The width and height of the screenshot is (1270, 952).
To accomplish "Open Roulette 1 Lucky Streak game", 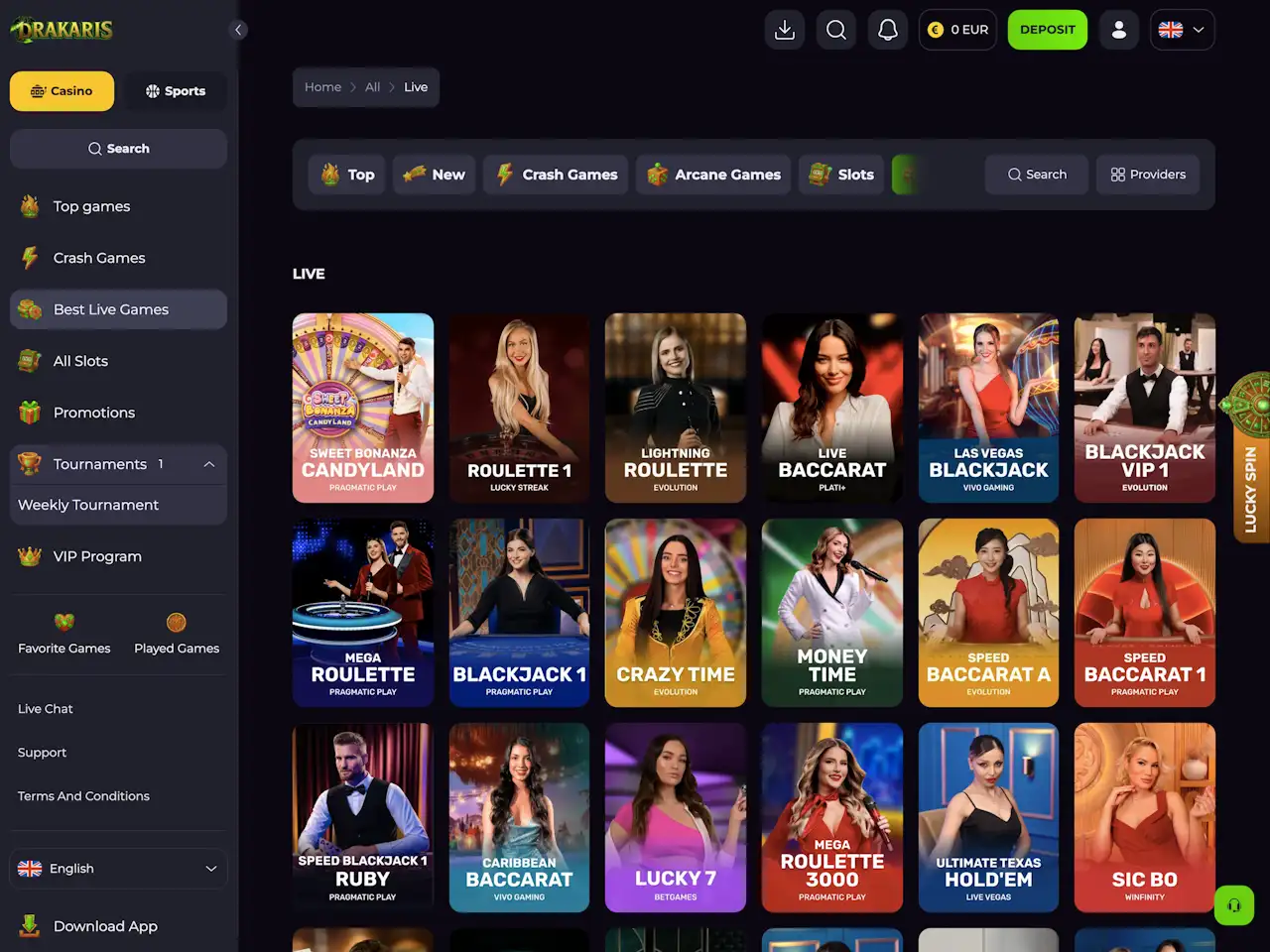I will 519,408.
